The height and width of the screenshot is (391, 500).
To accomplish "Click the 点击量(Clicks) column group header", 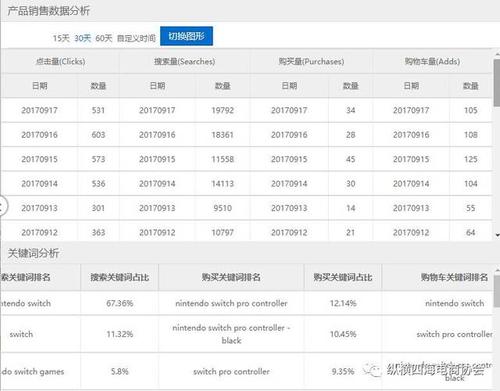I will coord(60,61).
